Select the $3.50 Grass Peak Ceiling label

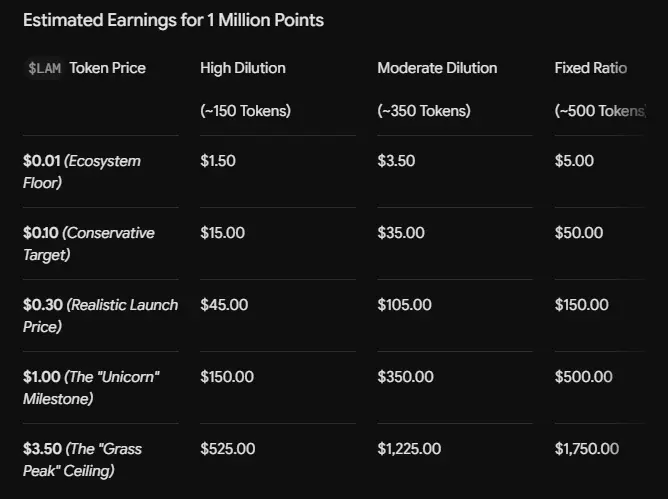82,460
